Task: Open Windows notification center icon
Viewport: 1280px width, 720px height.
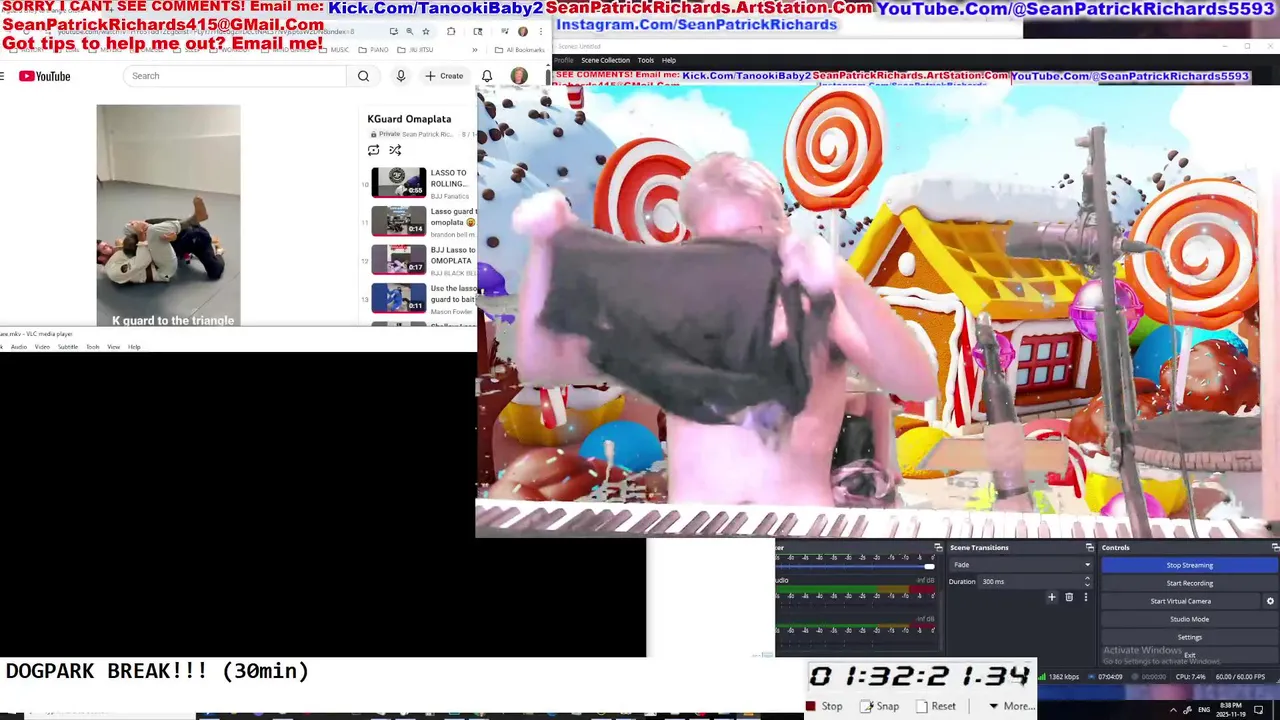Action: pyautogui.click(x=1258, y=709)
